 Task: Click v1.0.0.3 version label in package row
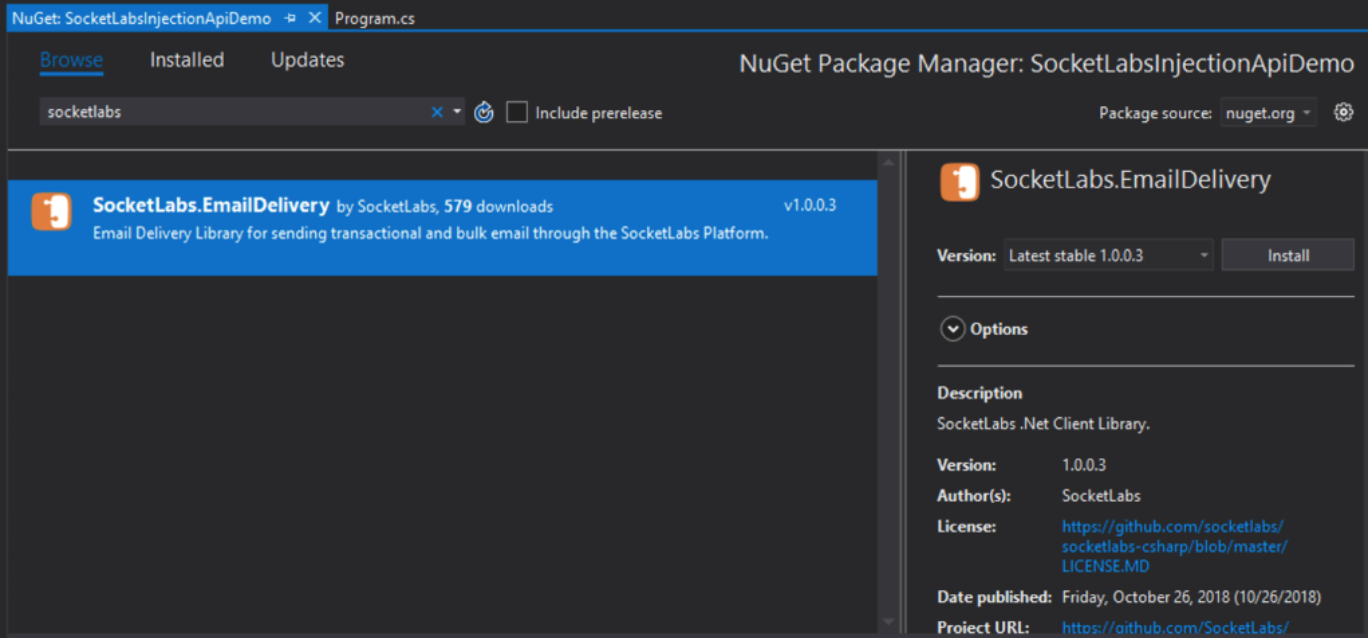click(x=810, y=205)
